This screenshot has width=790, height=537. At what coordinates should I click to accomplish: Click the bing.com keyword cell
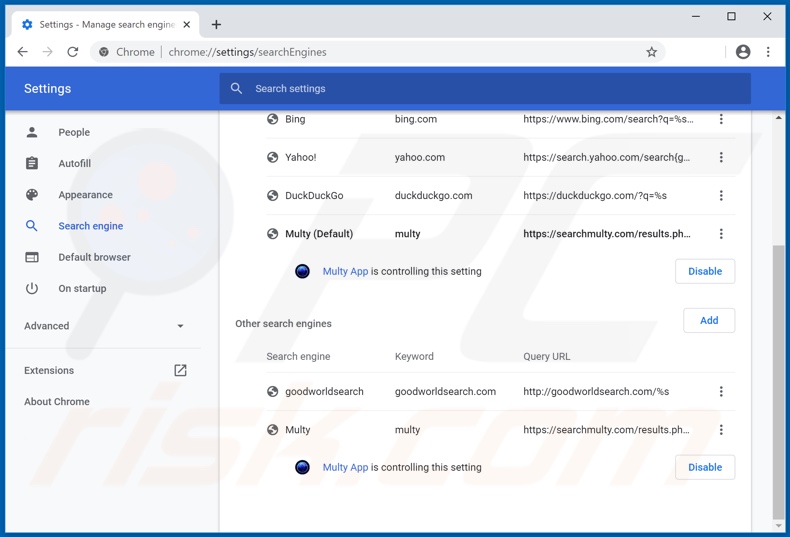click(x=416, y=119)
